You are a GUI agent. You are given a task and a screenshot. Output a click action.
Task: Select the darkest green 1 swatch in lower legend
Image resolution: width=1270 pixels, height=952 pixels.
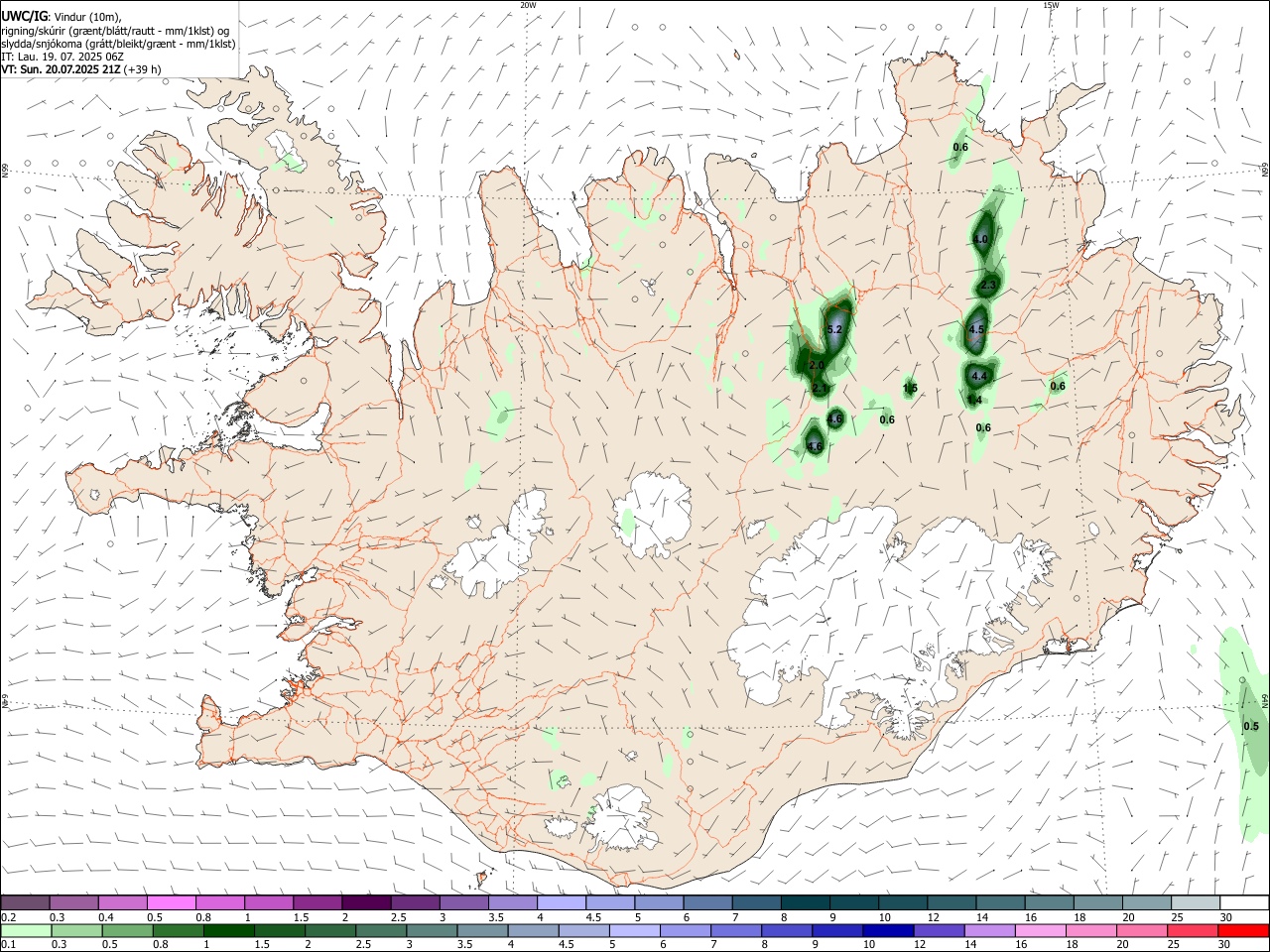228,930
